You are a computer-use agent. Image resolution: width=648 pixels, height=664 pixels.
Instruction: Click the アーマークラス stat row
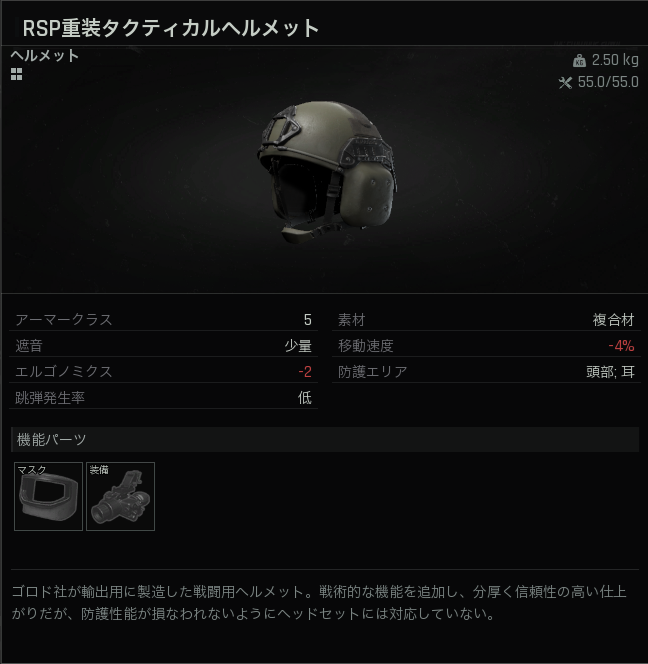[163, 320]
